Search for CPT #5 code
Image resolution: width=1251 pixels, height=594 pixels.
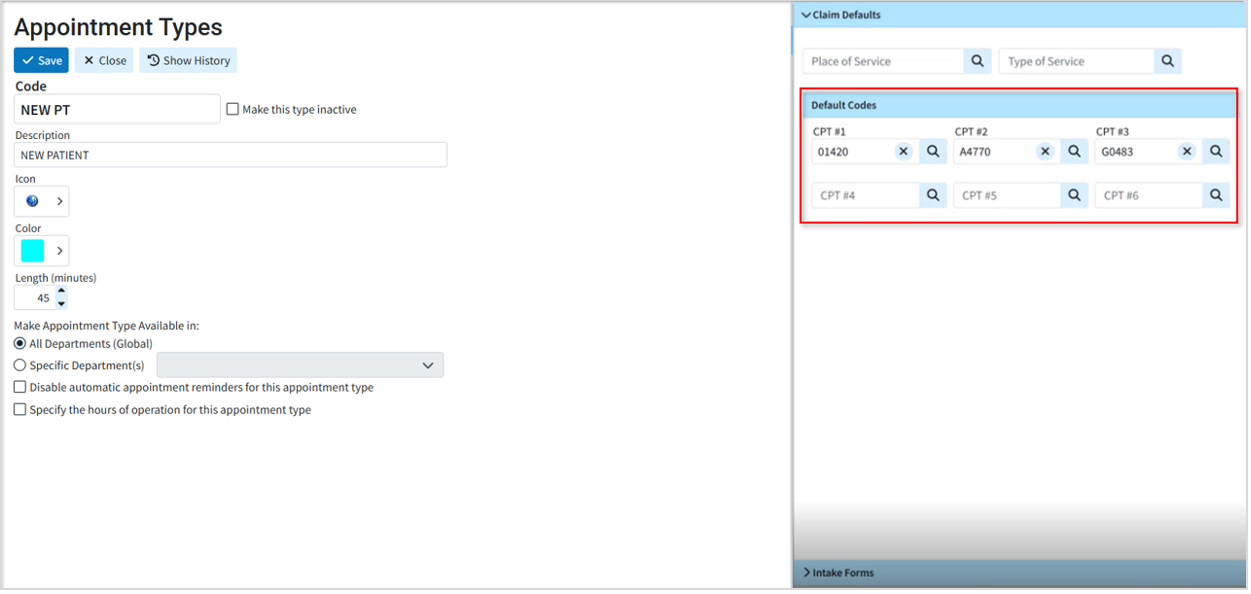(x=1075, y=195)
